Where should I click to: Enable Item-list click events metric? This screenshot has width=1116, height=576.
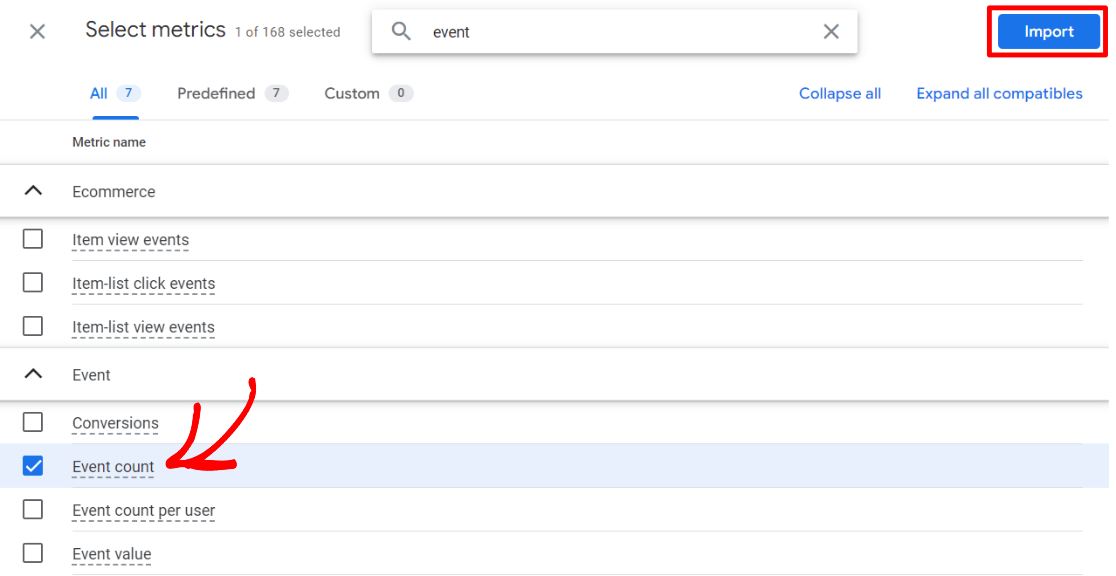click(33, 283)
